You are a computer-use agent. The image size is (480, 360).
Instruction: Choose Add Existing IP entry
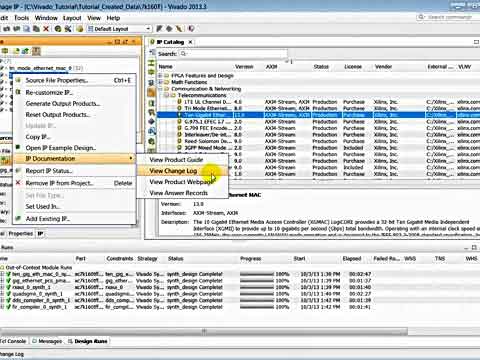[x=74, y=219]
